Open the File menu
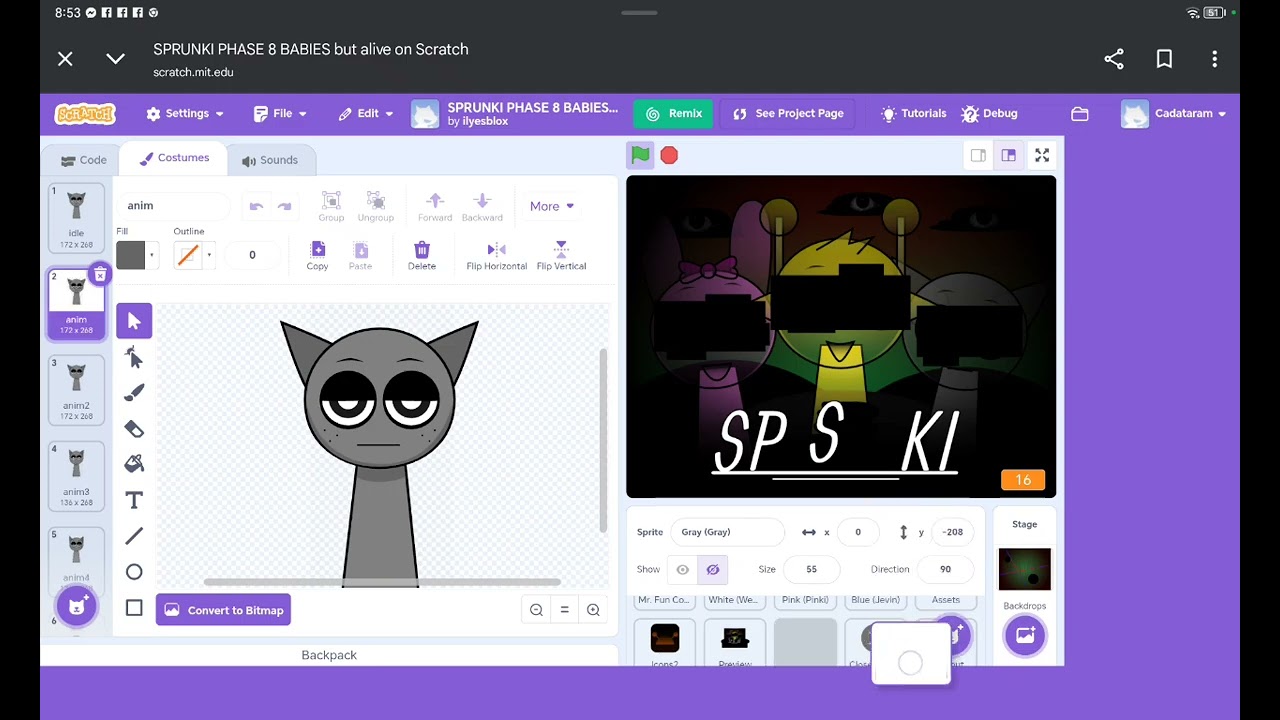1280x720 pixels. click(x=280, y=114)
